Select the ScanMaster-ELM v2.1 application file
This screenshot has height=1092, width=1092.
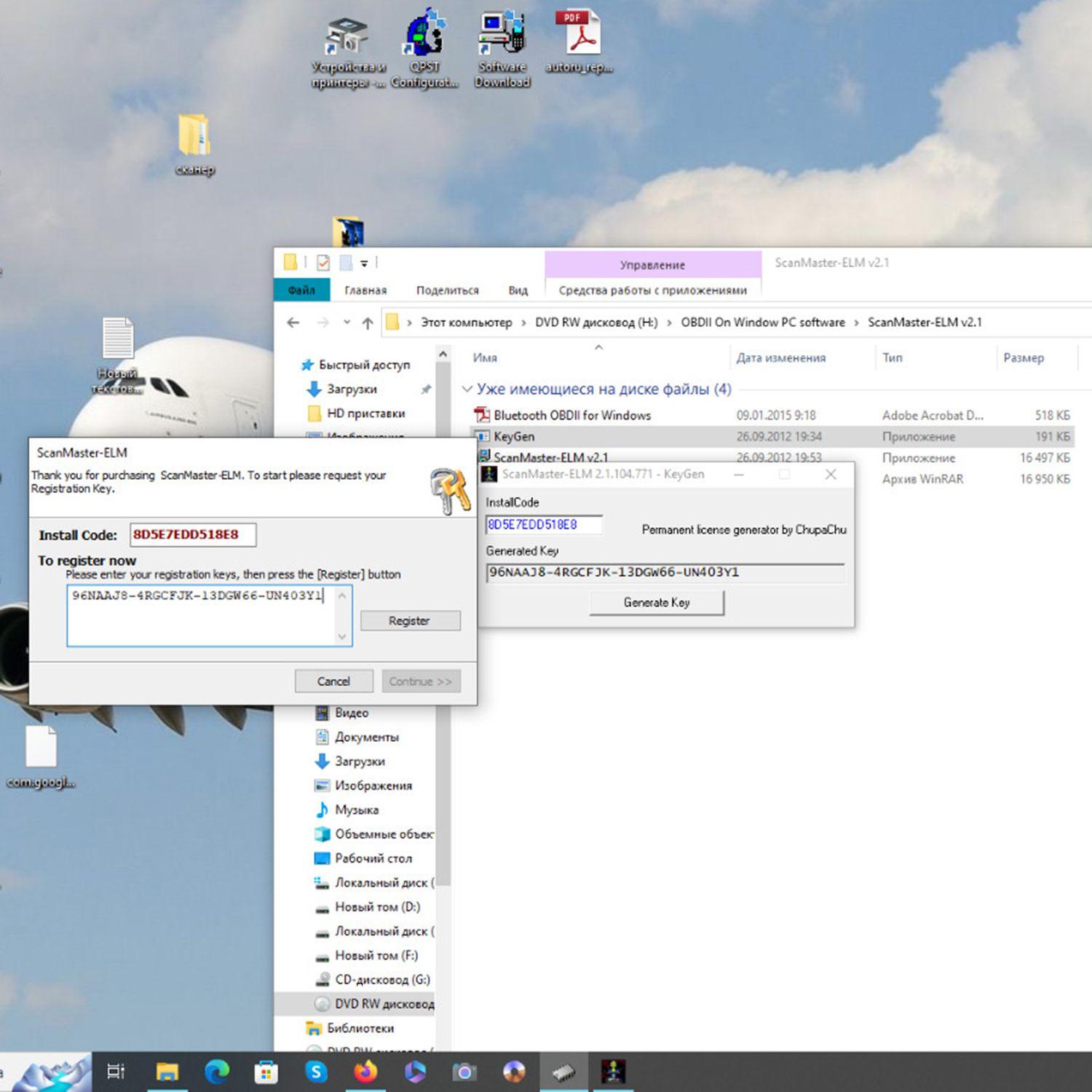[551, 457]
